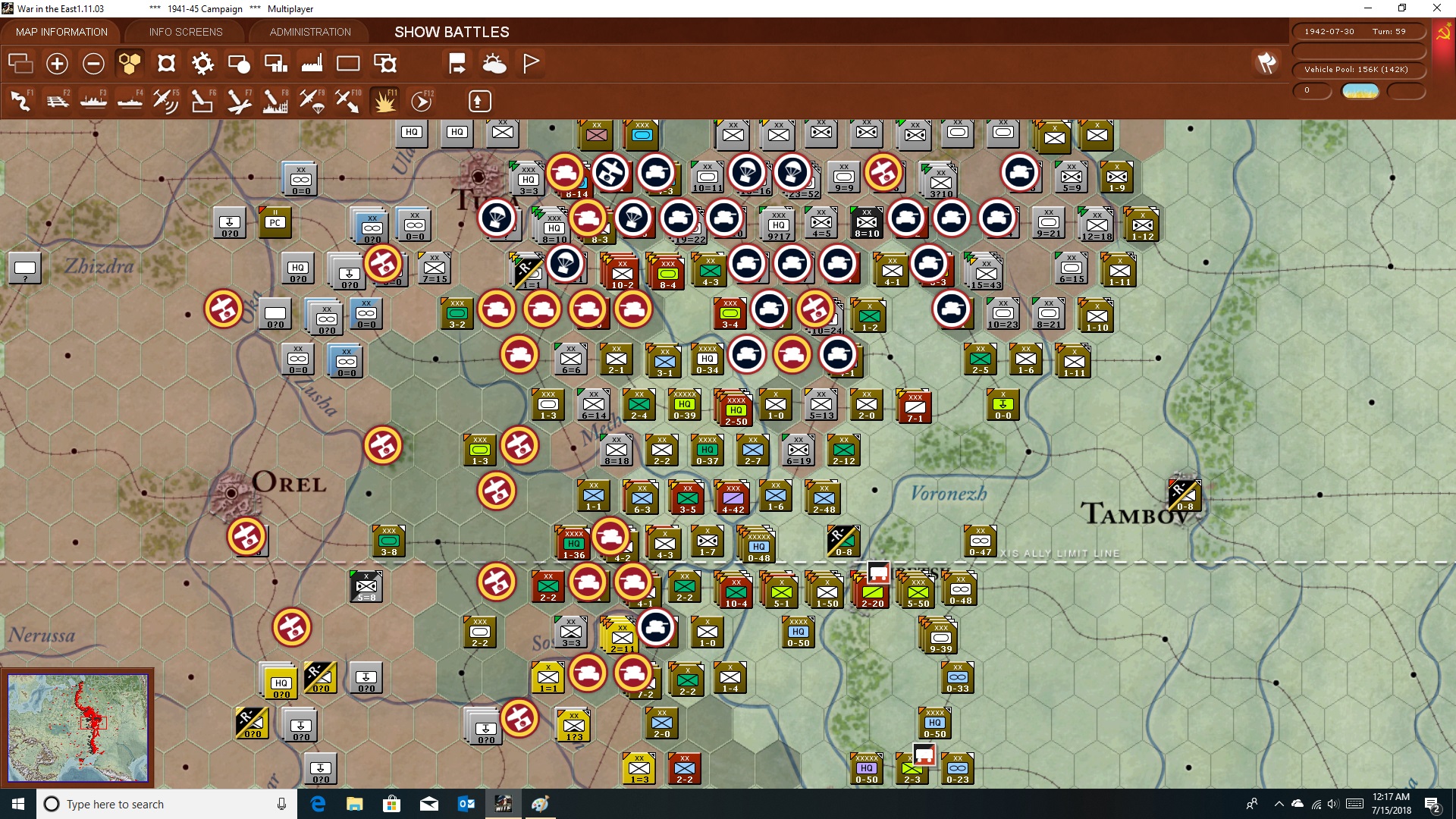Switch to the INFO SCREENS tab

[186, 32]
